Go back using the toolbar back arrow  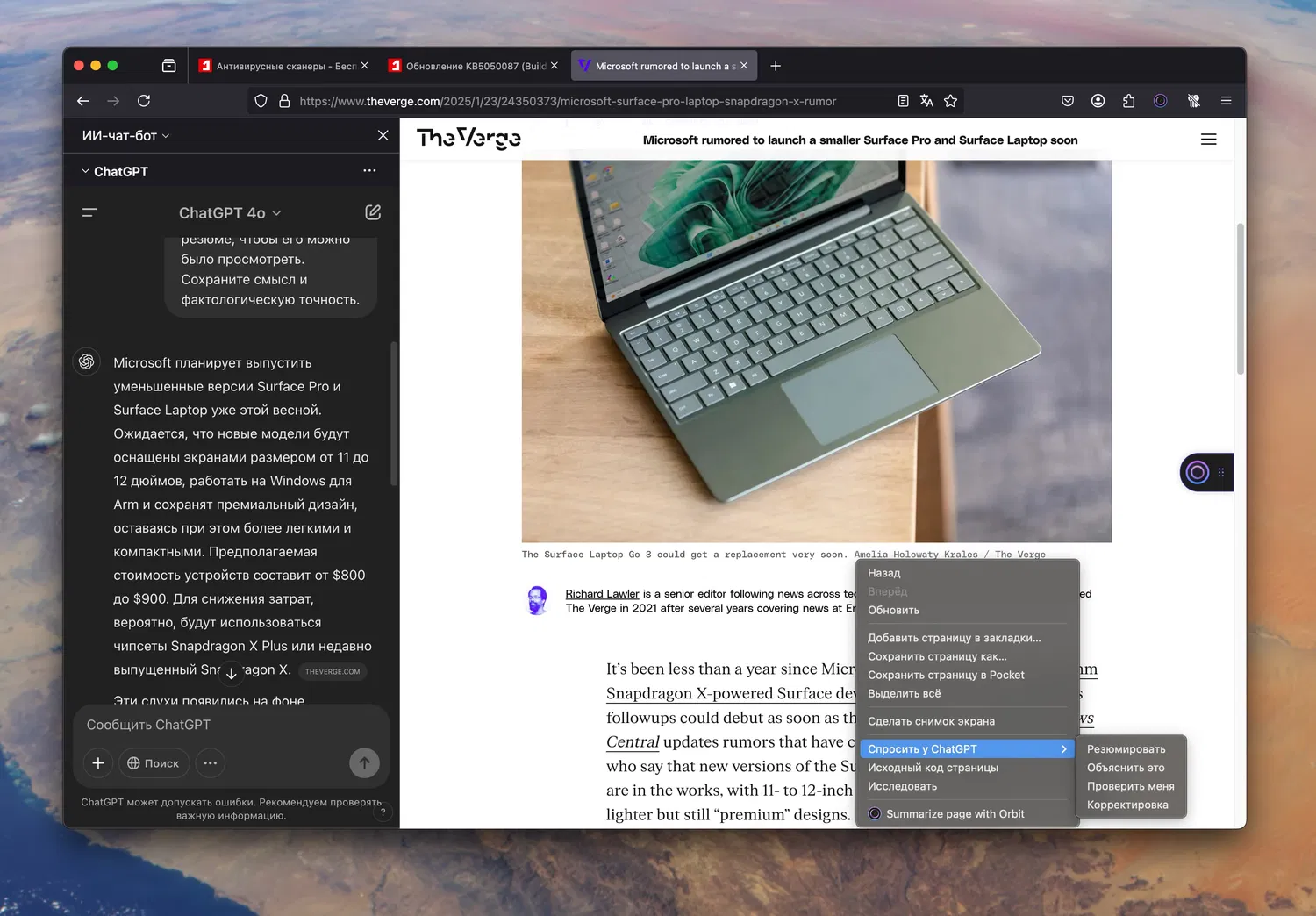click(x=83, y=101)
